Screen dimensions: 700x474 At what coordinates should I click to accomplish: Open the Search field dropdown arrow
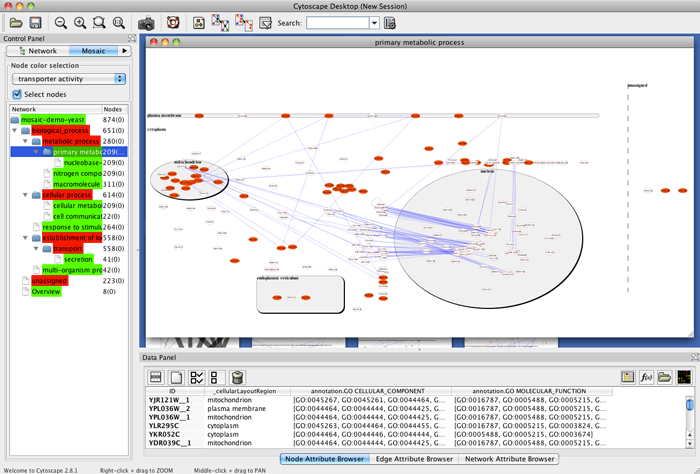tap(375, 22)
